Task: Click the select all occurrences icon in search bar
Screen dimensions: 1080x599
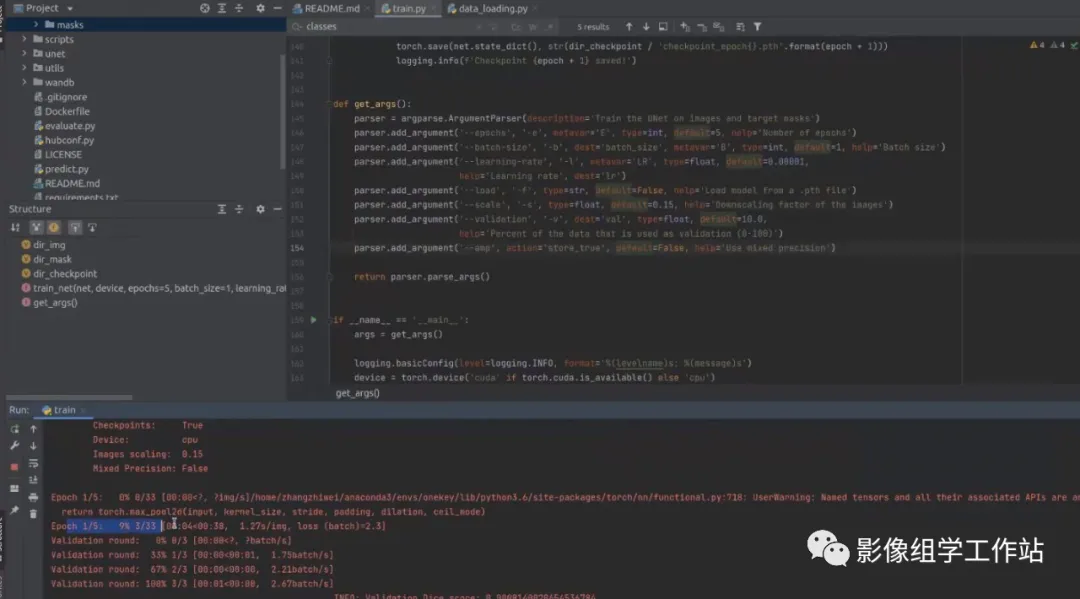Action: 719,27
